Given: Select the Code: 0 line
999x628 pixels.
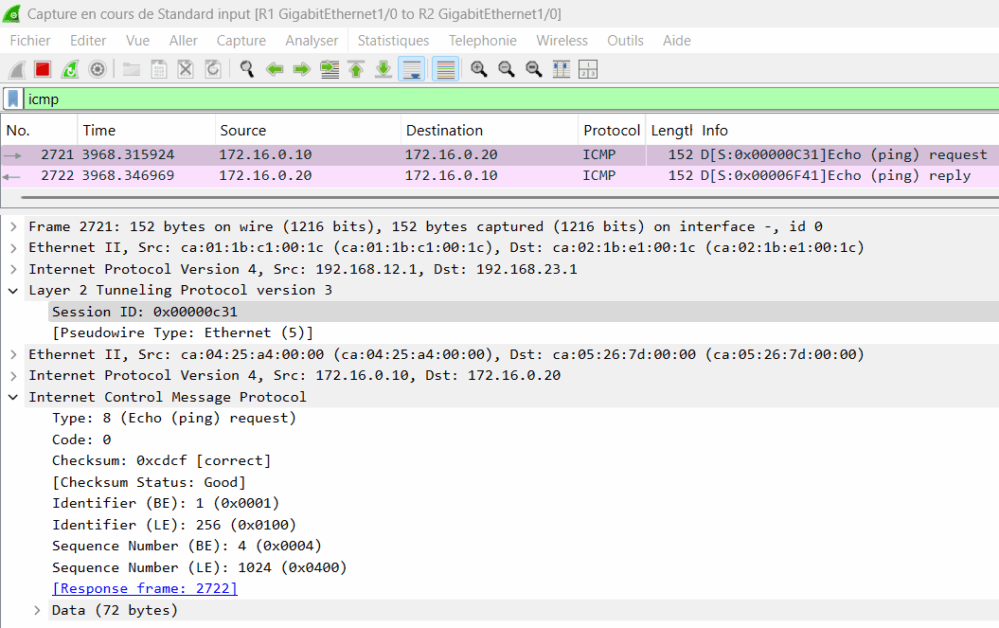Looking at the screenshot, I should coord(82,440).
